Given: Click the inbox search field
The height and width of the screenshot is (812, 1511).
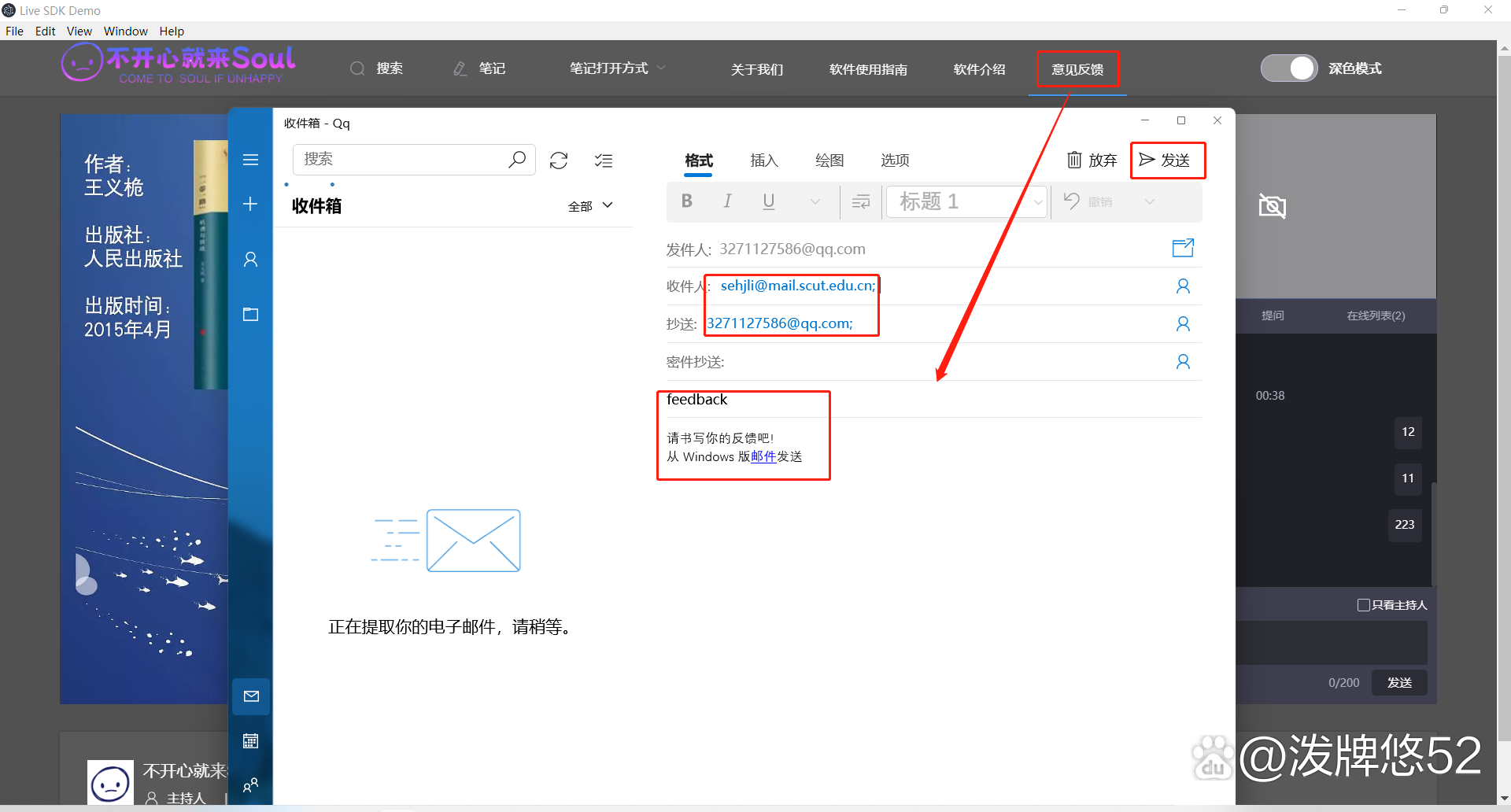Looking at the screenshot, I should click(401, 160).
